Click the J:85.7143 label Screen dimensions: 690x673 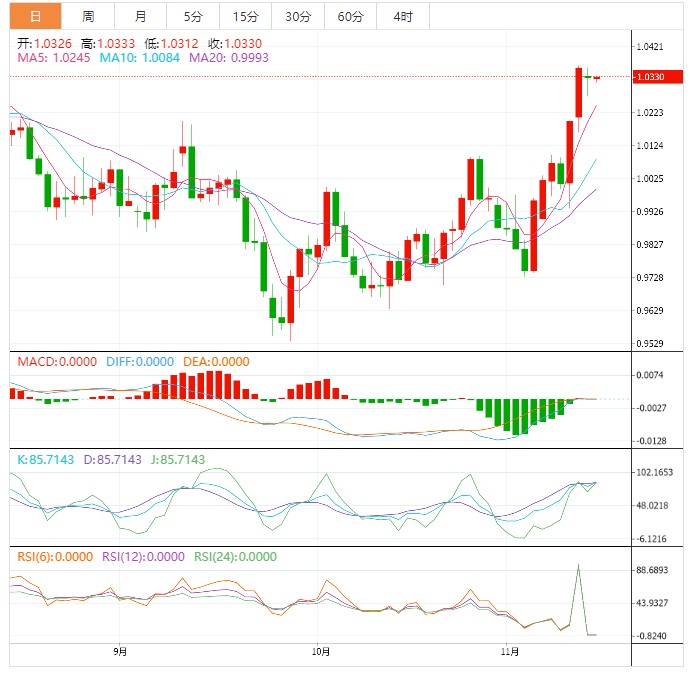[x=178, y=460]
